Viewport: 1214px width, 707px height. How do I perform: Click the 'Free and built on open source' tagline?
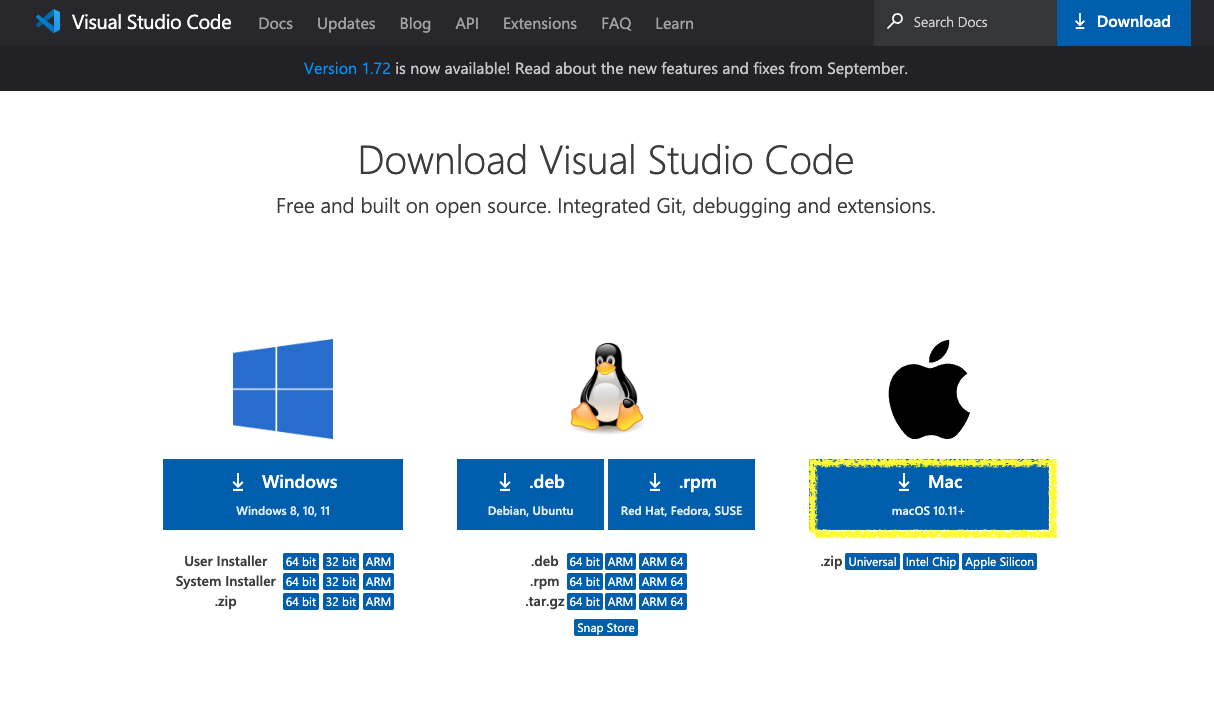click(x=606, y=207)
